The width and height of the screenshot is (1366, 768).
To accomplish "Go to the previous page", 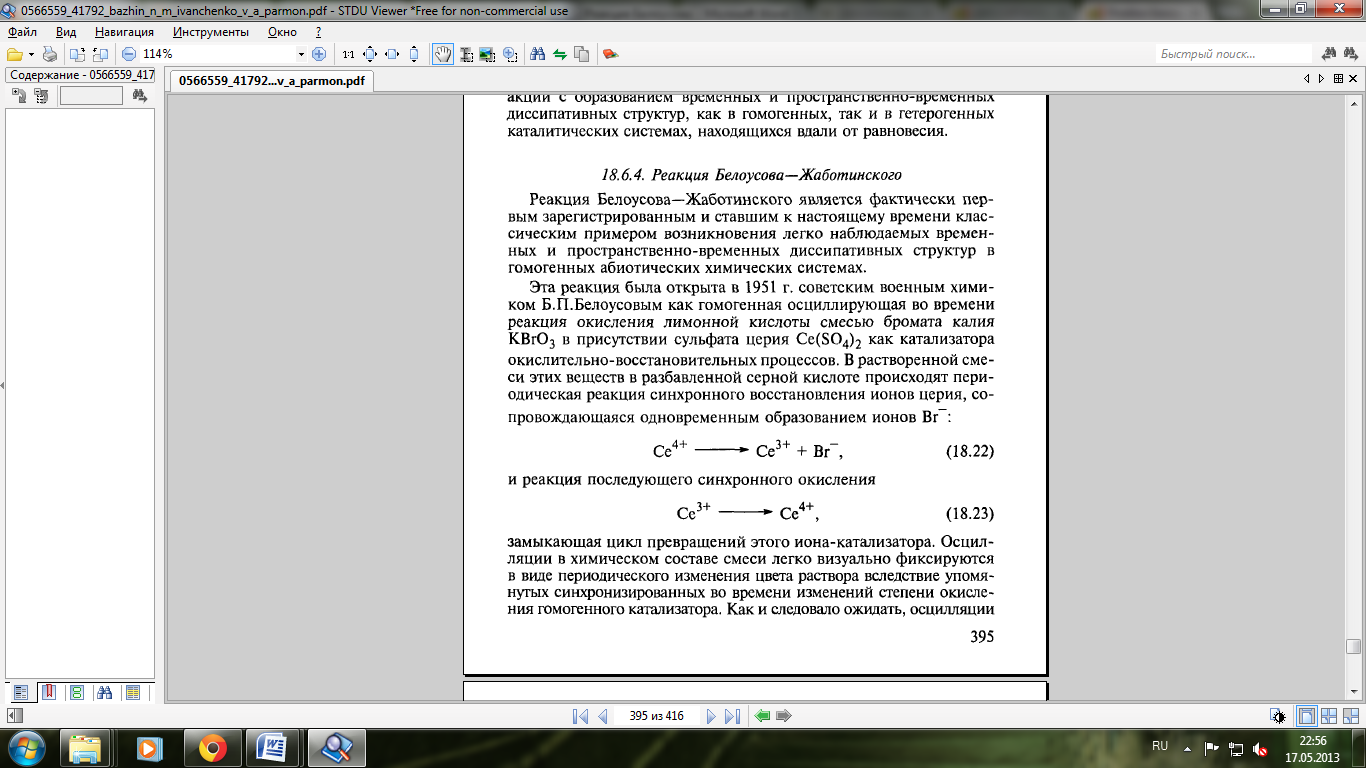I will (x=602, y=716).
